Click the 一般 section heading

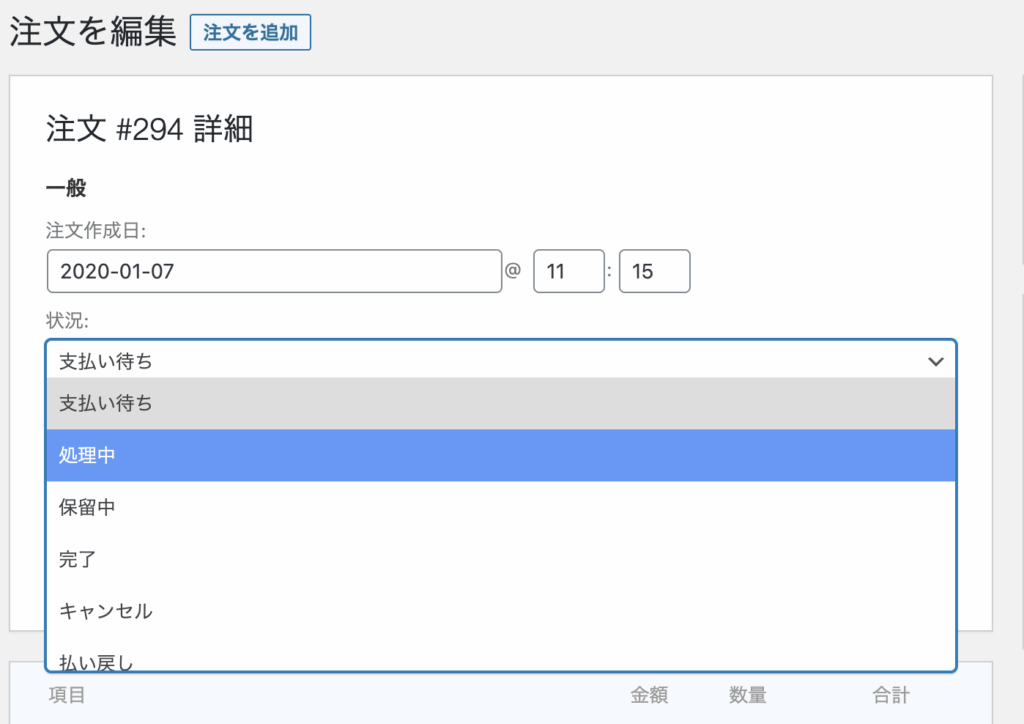pos(66,188)
